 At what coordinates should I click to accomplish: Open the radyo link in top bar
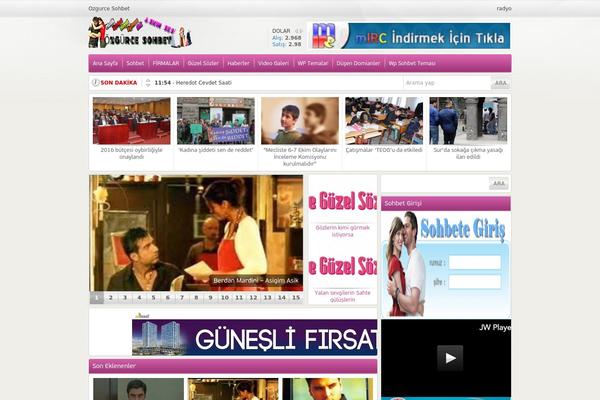pos(504,8)
